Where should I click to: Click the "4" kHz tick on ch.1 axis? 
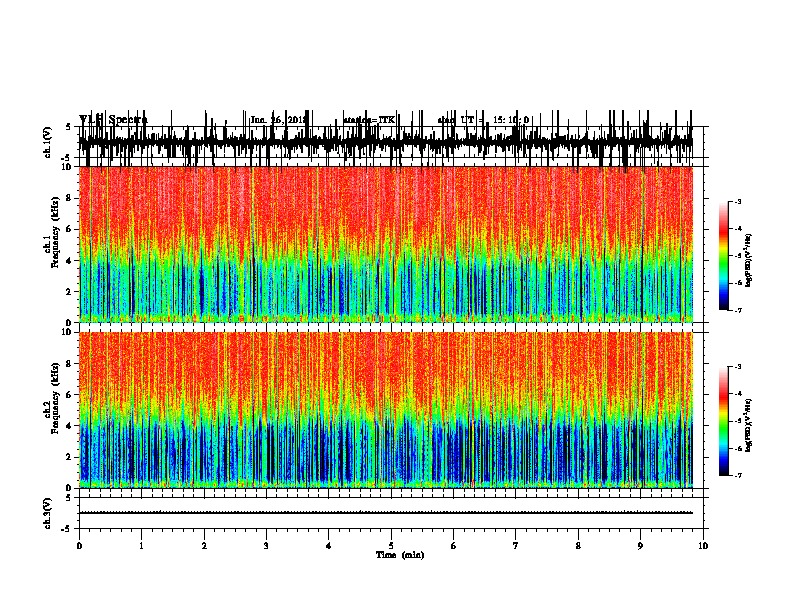[x=70, y=261]
